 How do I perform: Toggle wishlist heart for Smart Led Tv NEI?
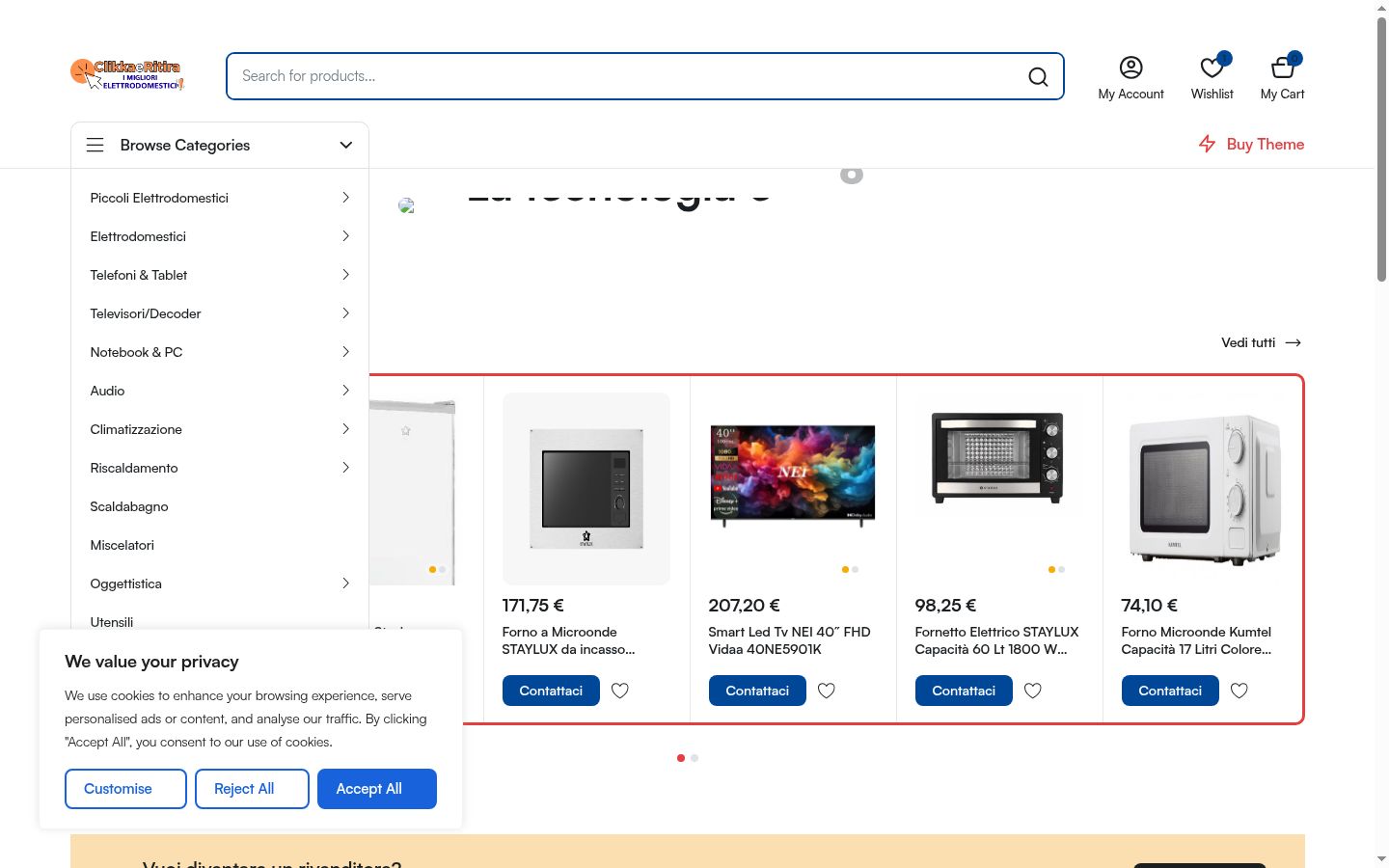827,691
